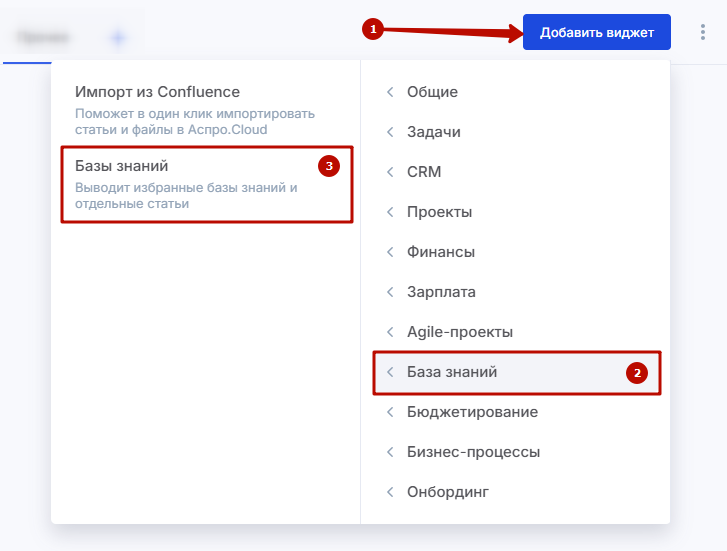The width and height of the screenshot is (727, 551).
Task: Click the chevron next to Зарплата
Action: point(390,292)
